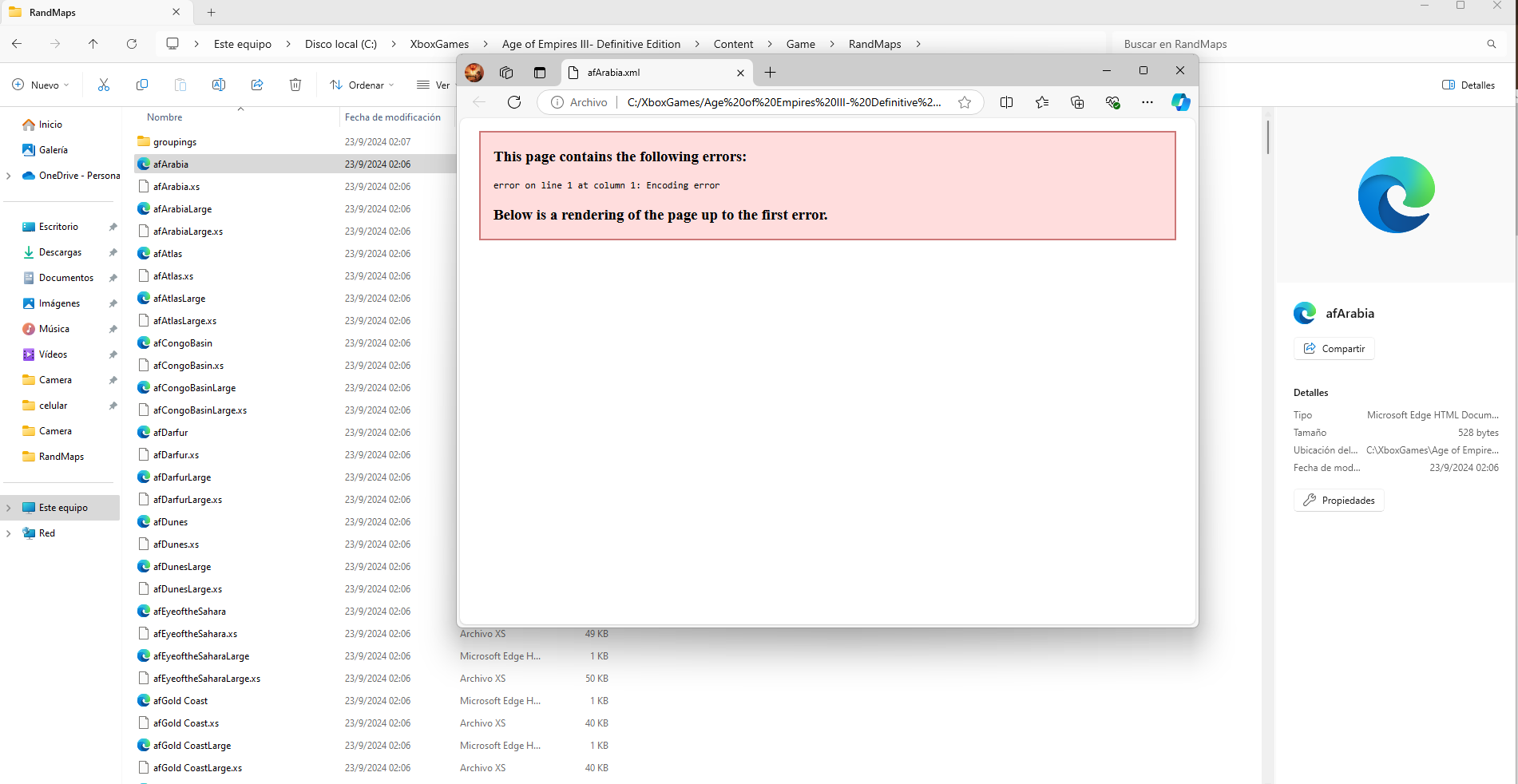
Task: Click the Copy icon in Explorer toolbar
Action: coord(142,85)
